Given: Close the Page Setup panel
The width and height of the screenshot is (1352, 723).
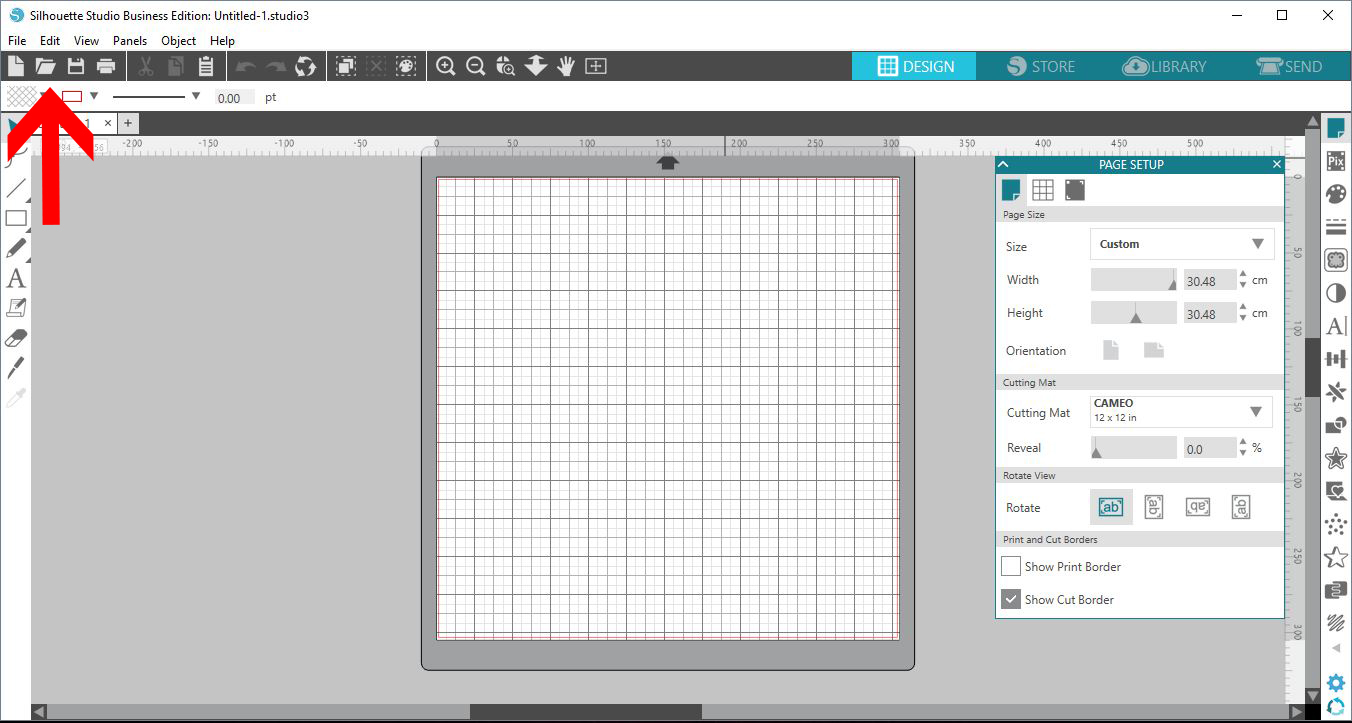Looking at the screenshot, I should pos(1276,164).
